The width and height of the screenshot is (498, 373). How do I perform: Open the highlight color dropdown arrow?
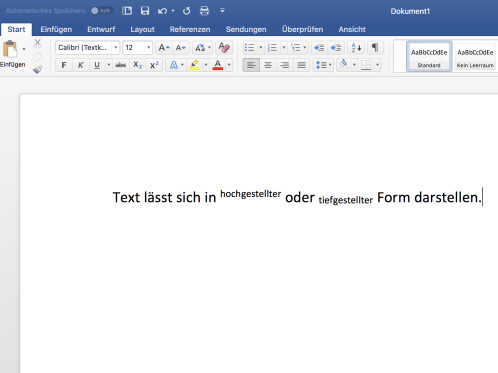click(206, 65)
